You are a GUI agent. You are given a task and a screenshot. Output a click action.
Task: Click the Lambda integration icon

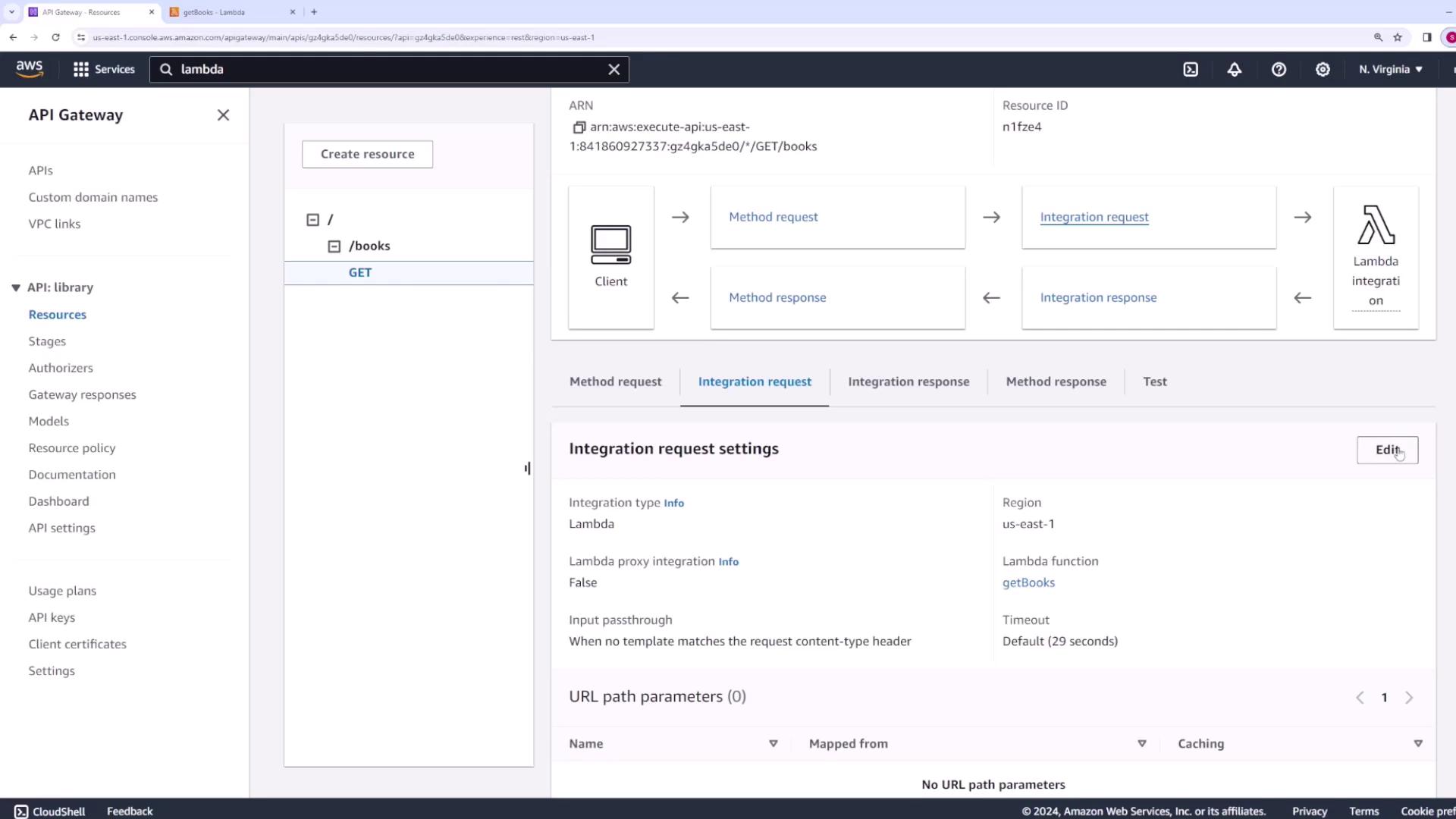[1376, 224]
